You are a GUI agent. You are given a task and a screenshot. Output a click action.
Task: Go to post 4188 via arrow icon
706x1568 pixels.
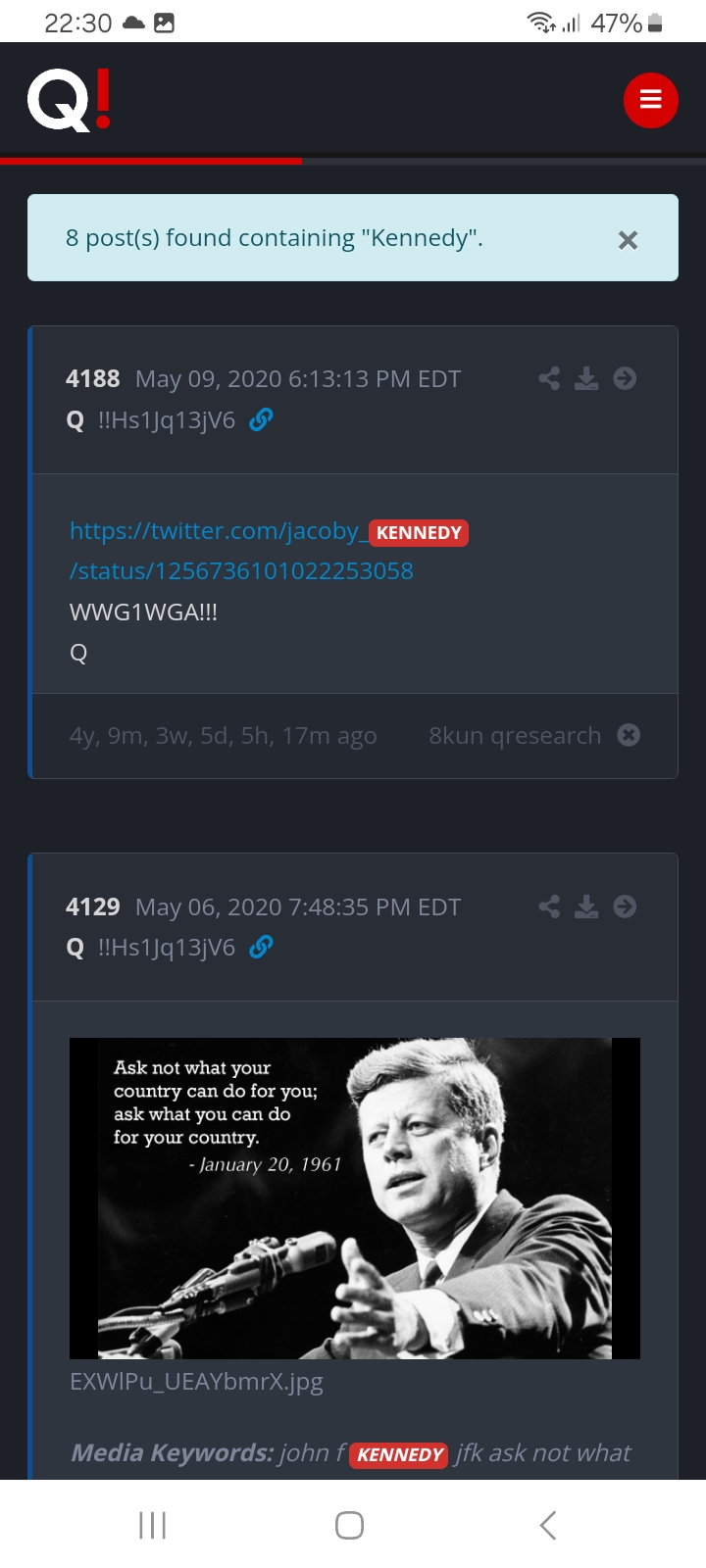(x=625, y=378)
